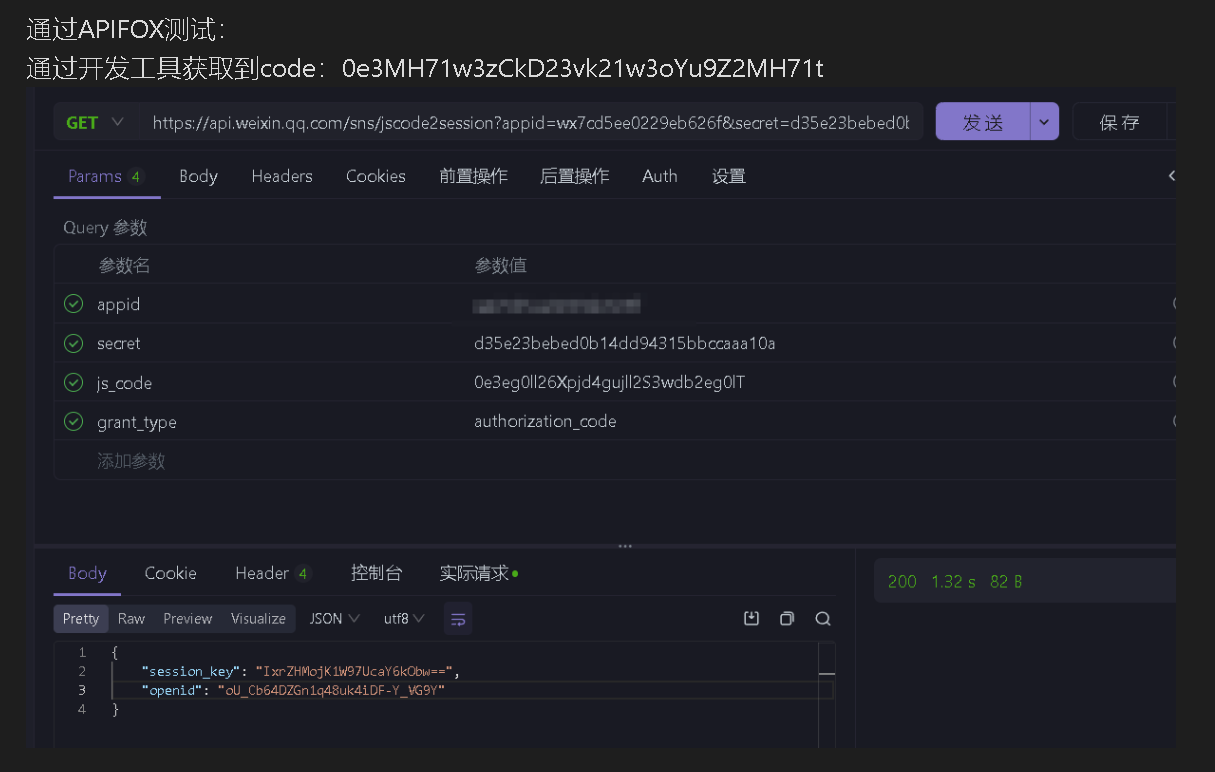Open the 设置 tab
The height and width of the screenshot is (772, 1215).
click(x=729, y=176)
